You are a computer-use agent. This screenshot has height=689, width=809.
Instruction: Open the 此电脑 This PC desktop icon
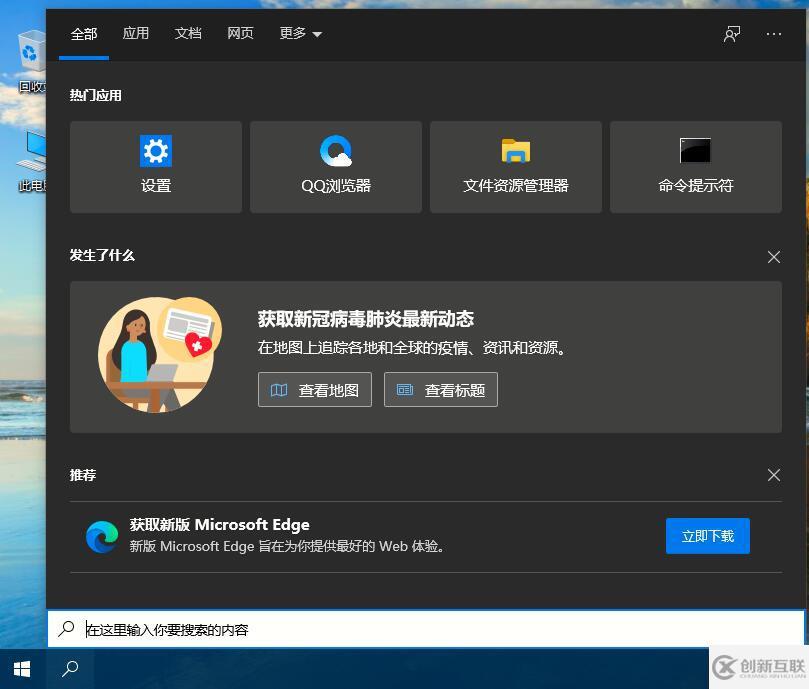32,161
